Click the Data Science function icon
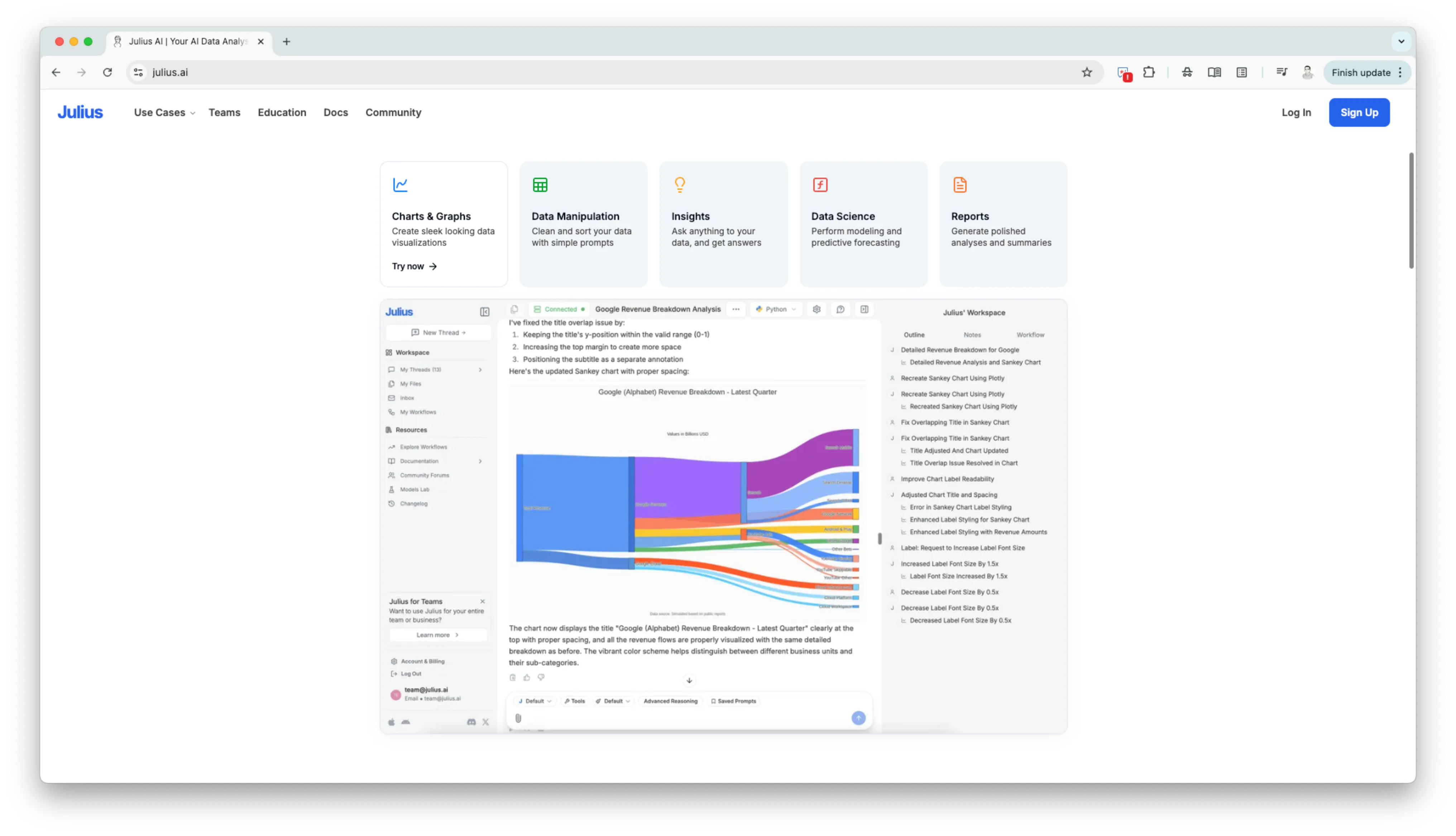Screen dimensions: 1456x836 [820, 184]
